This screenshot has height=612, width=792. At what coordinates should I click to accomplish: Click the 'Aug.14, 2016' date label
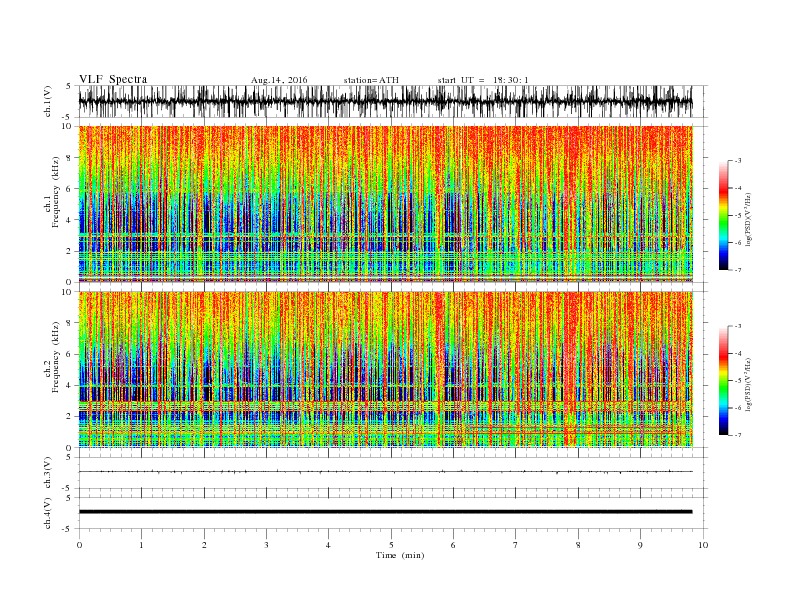[279, 80]
